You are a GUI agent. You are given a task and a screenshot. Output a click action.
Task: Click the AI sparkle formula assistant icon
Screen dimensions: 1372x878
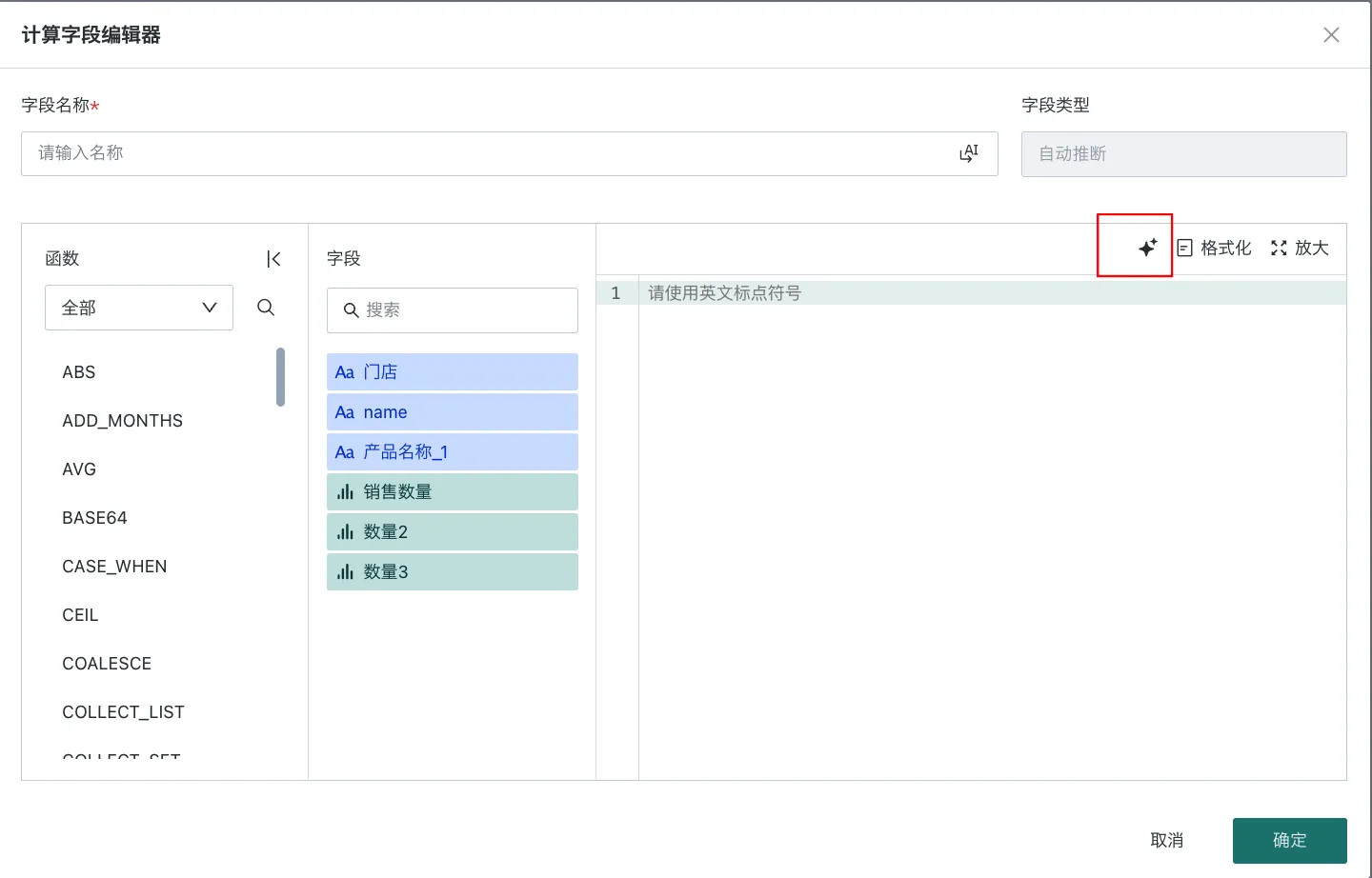point(1147,248)
